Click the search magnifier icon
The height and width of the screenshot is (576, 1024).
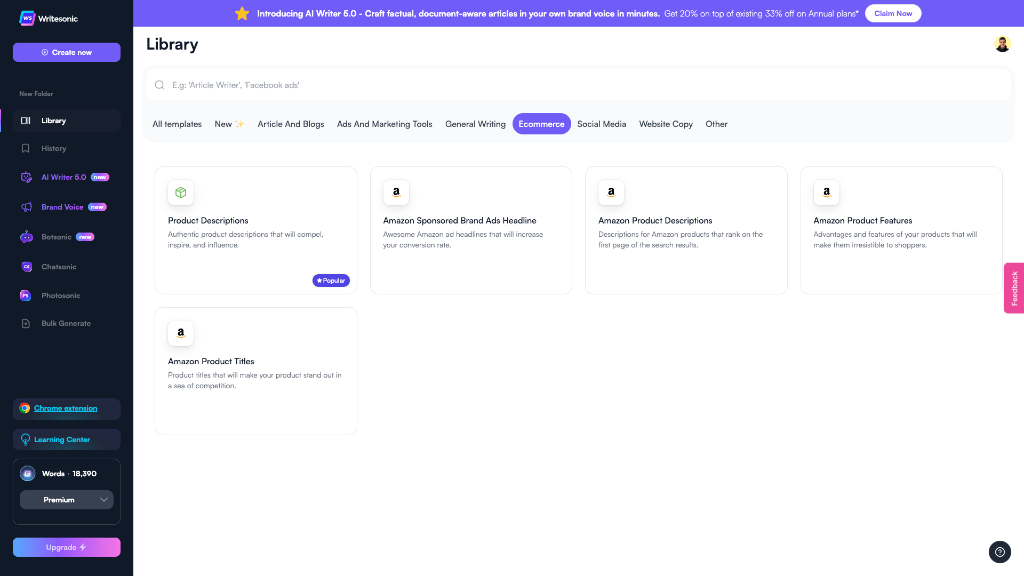[159, 85]
